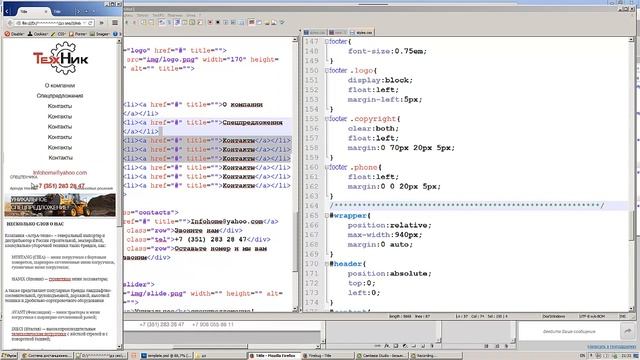
Task: Collapse the #wrapper block at line 165
Action: tap(327, 216)
